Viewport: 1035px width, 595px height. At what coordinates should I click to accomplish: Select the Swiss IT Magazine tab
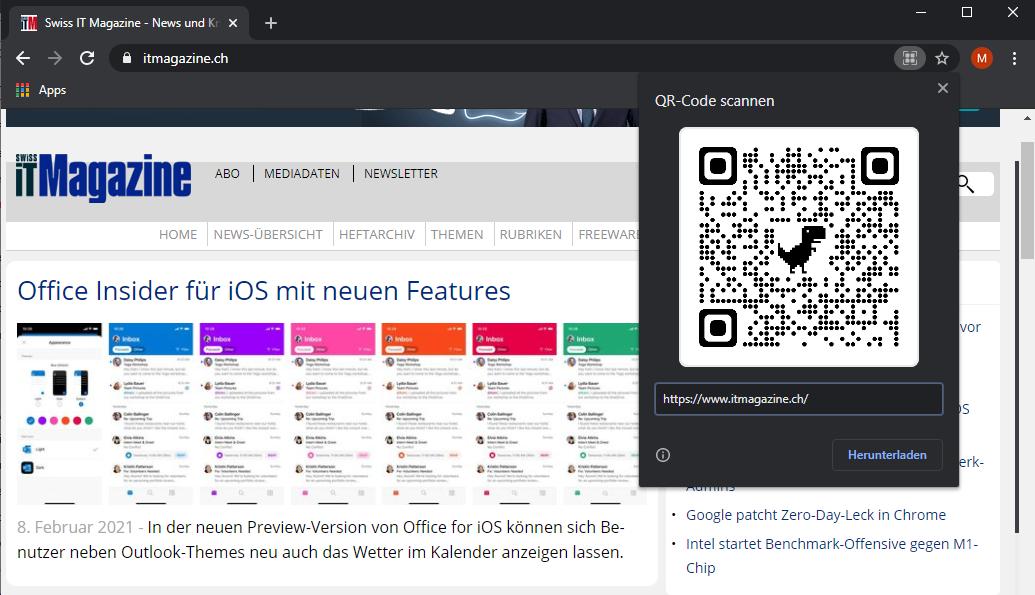coord(129,23)
